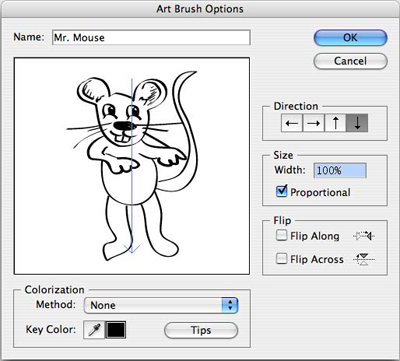Click the mouse artwork preview
Image resolution: width=400 pixels, height=361 pixels.
tap(132, 166)
